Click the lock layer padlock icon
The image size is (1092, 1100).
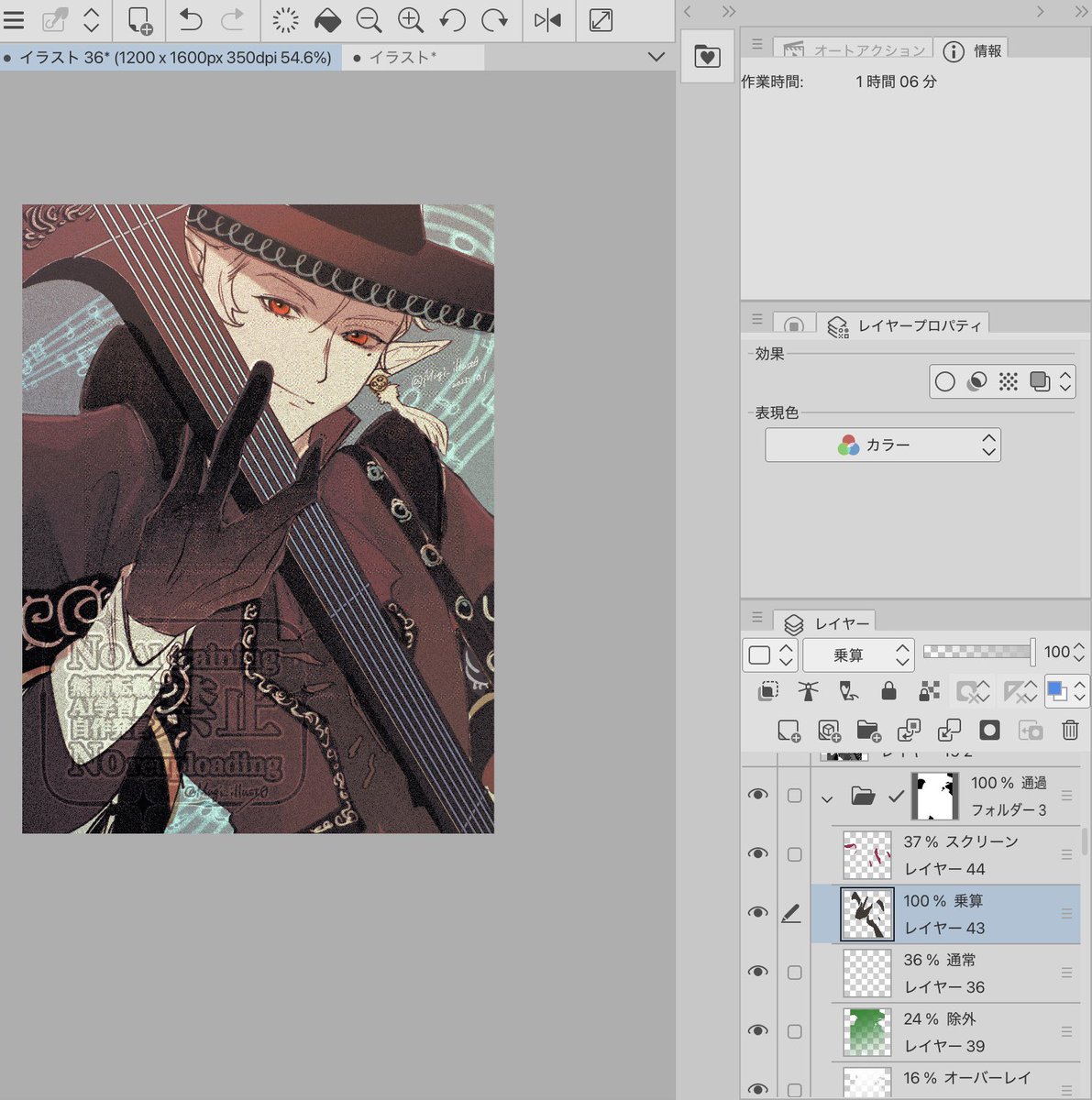(888, 691)
